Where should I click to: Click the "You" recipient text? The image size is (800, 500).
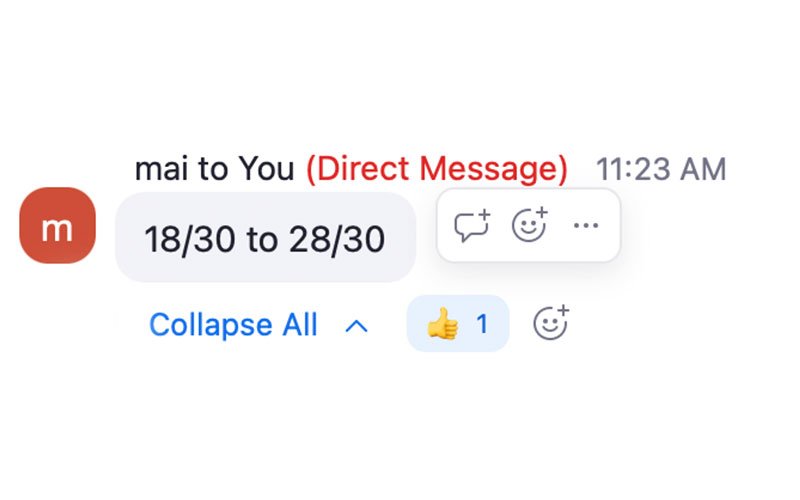pos(266,169)
